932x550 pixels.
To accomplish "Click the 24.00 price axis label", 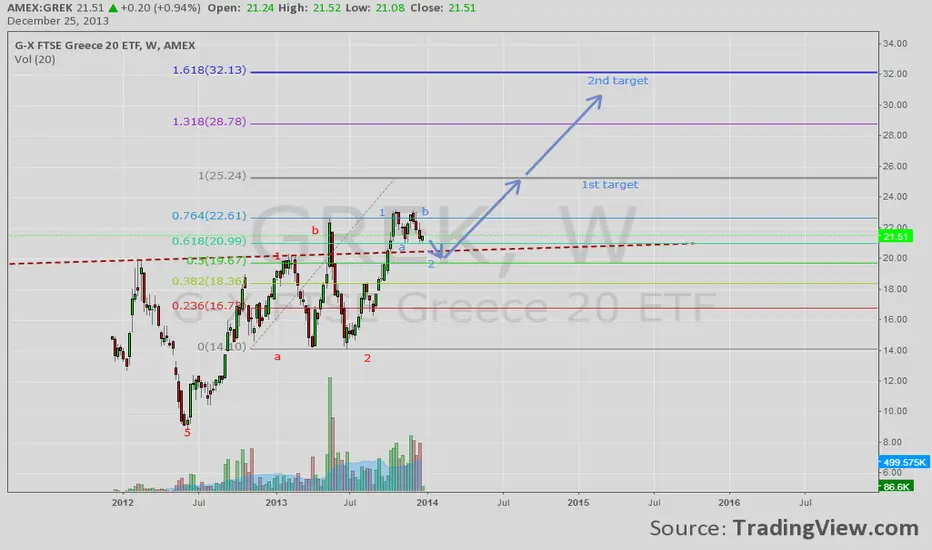I will coord(895,196).
